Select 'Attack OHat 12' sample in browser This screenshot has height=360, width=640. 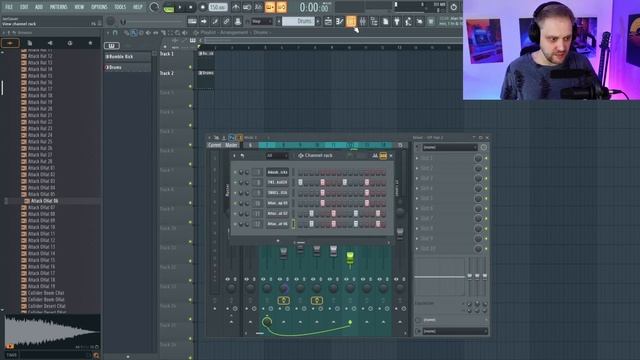[41, 240]
